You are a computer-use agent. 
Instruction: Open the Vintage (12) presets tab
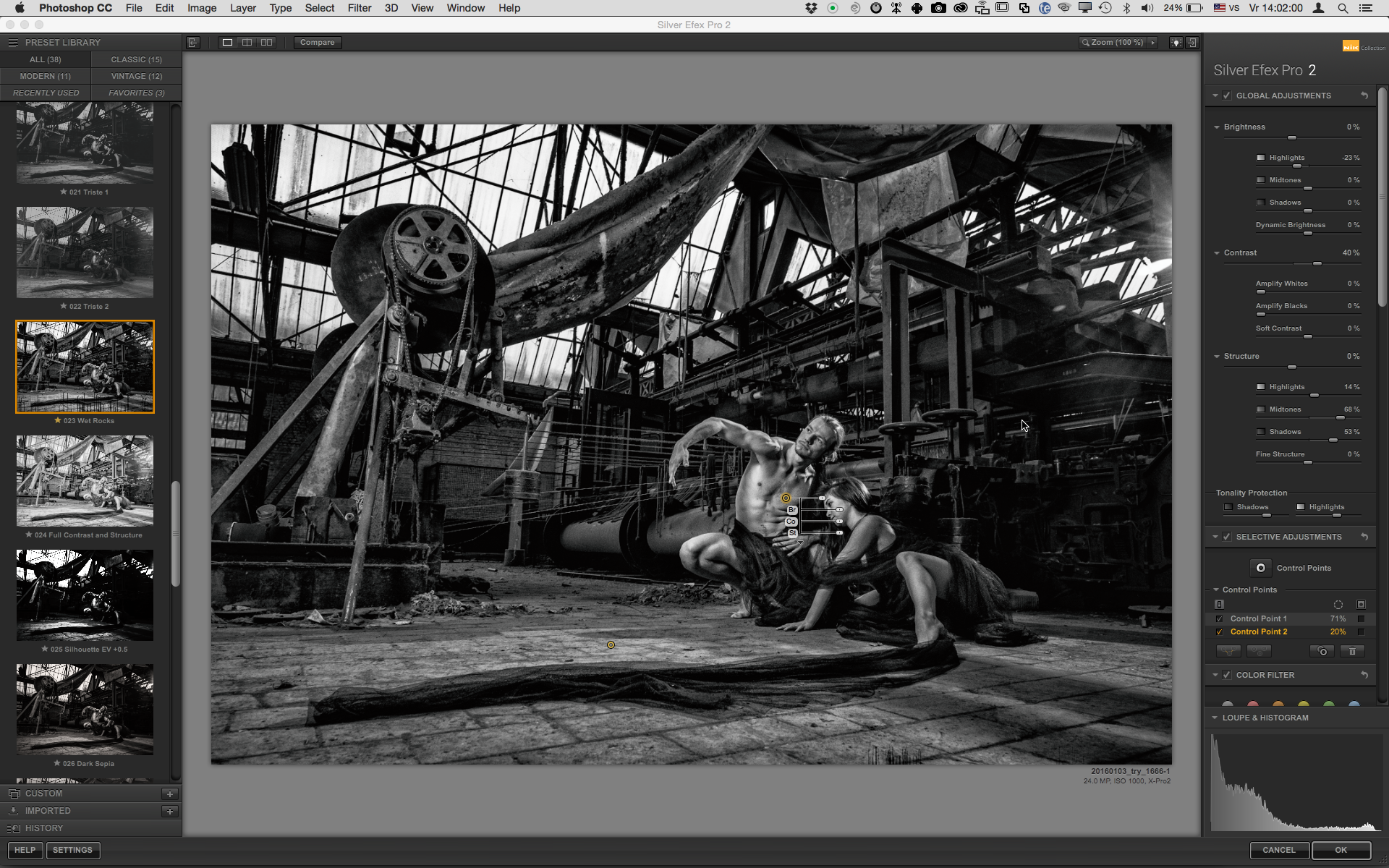pos(136,76)
